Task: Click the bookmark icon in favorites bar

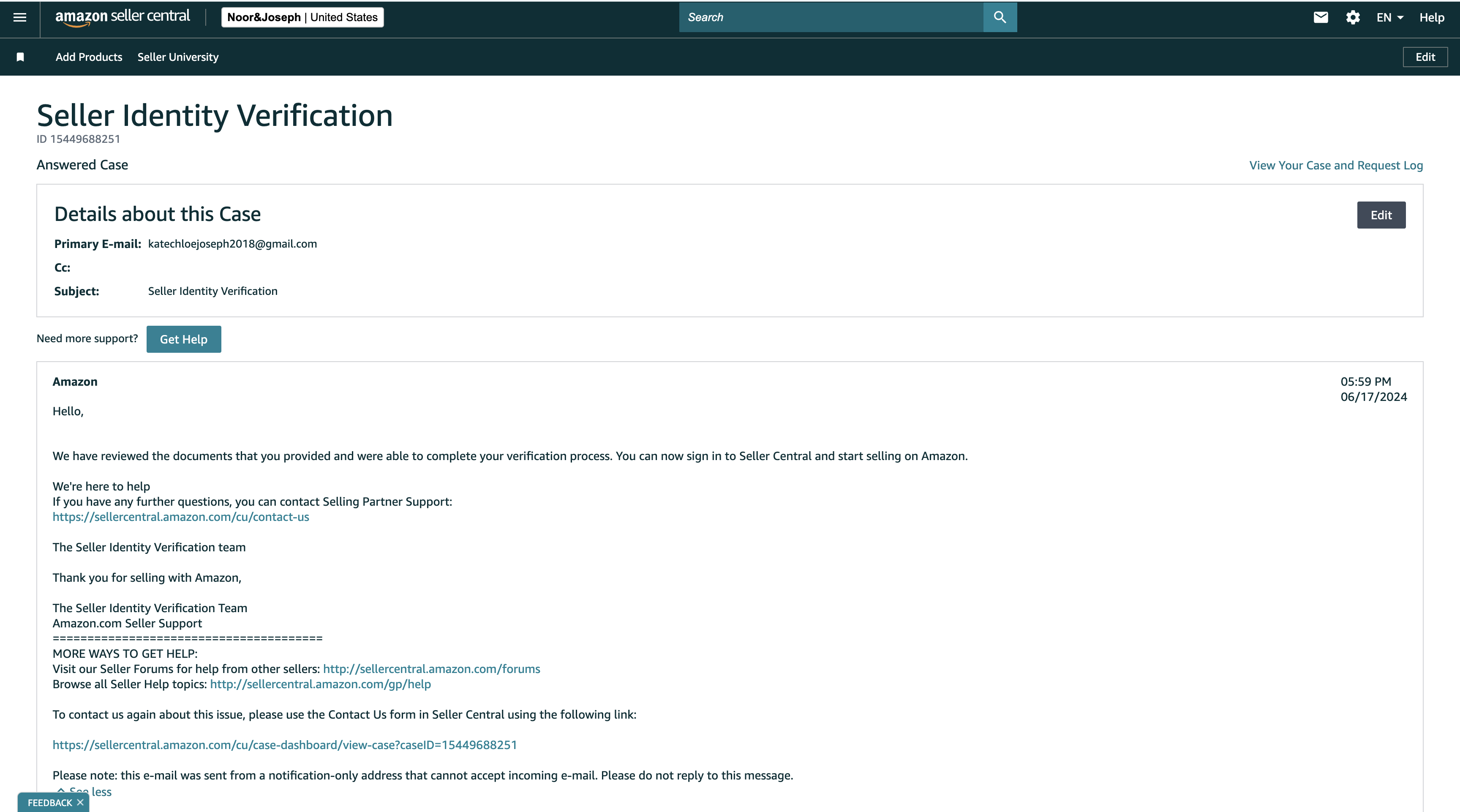Action: point(20,57)
